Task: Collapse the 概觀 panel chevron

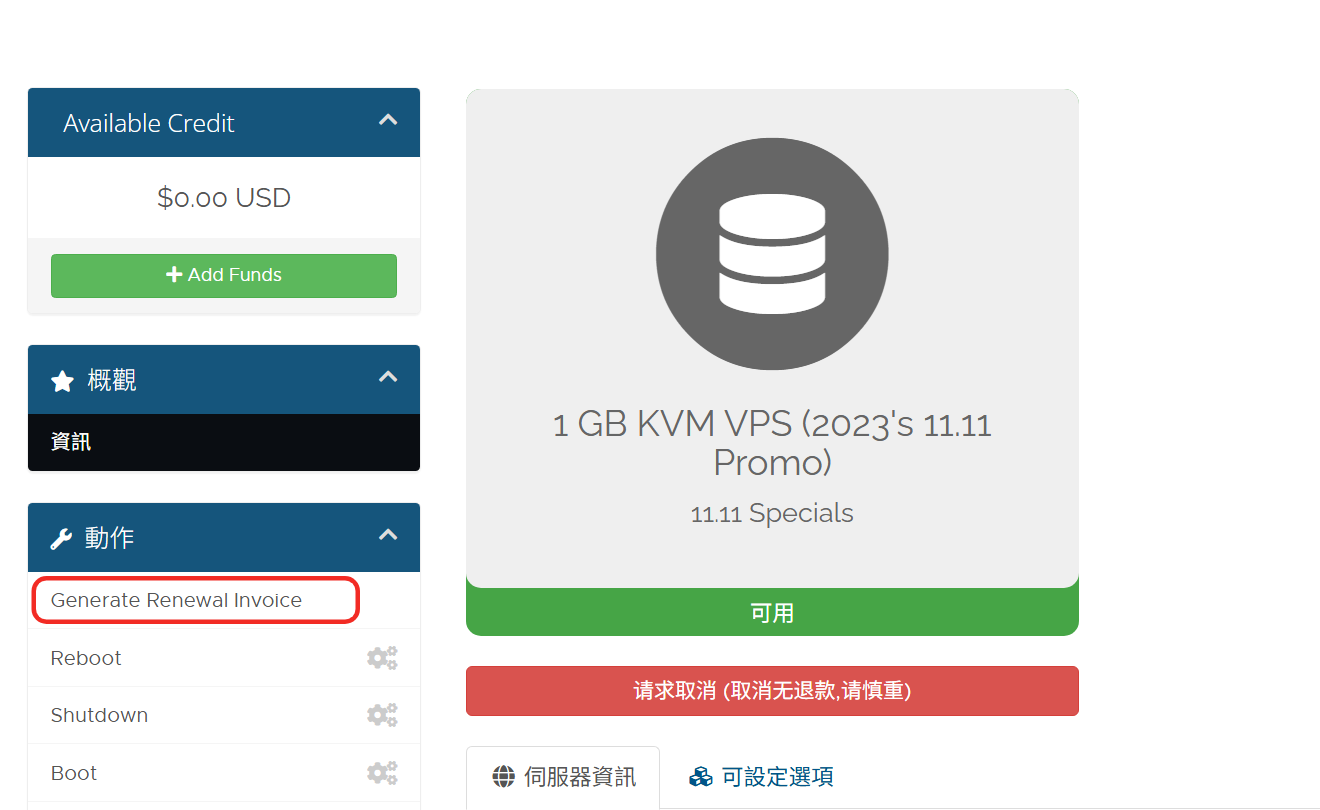Action: [x=388, y=377]
